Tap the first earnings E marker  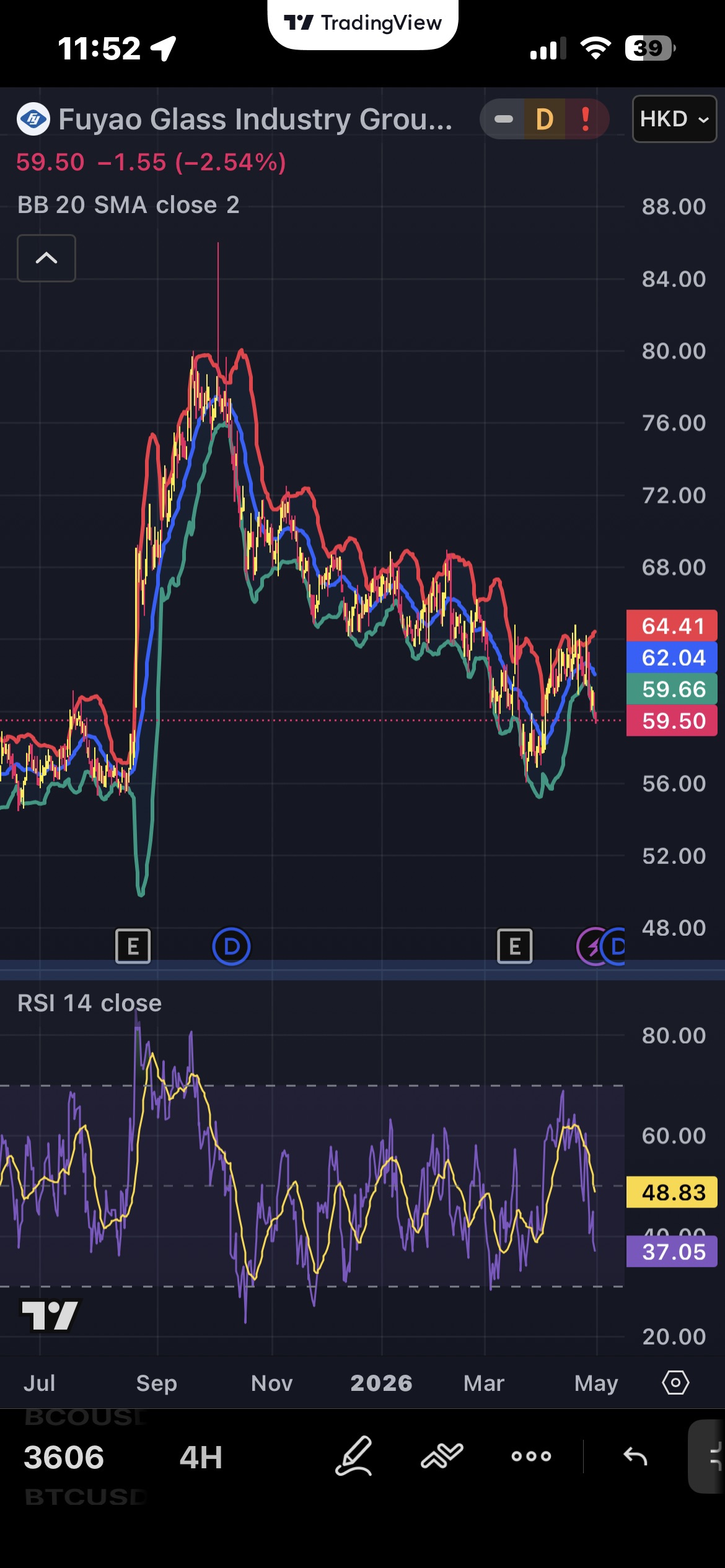tap(133, 946)
